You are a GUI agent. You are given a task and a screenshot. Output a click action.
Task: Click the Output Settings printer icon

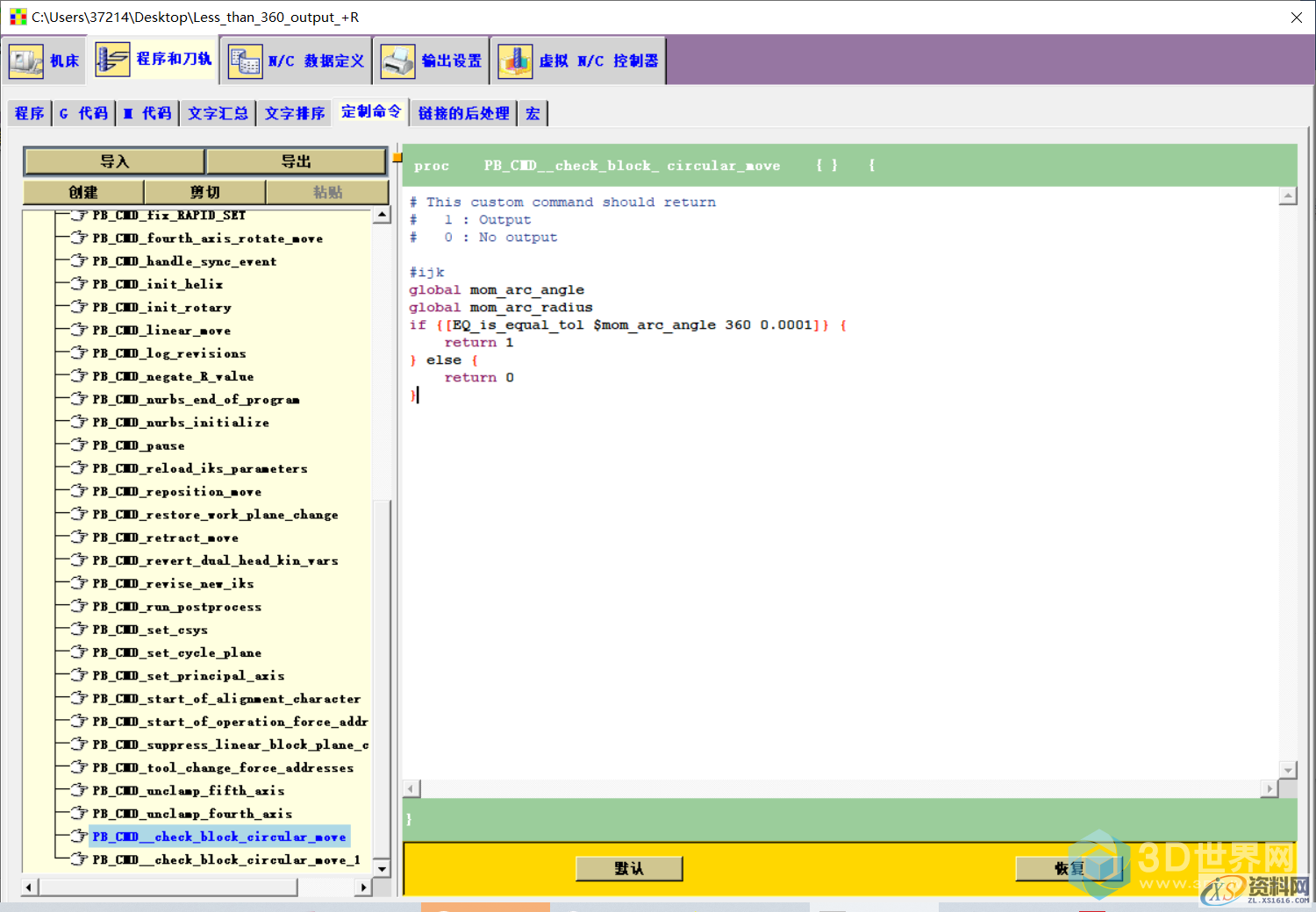397,61
